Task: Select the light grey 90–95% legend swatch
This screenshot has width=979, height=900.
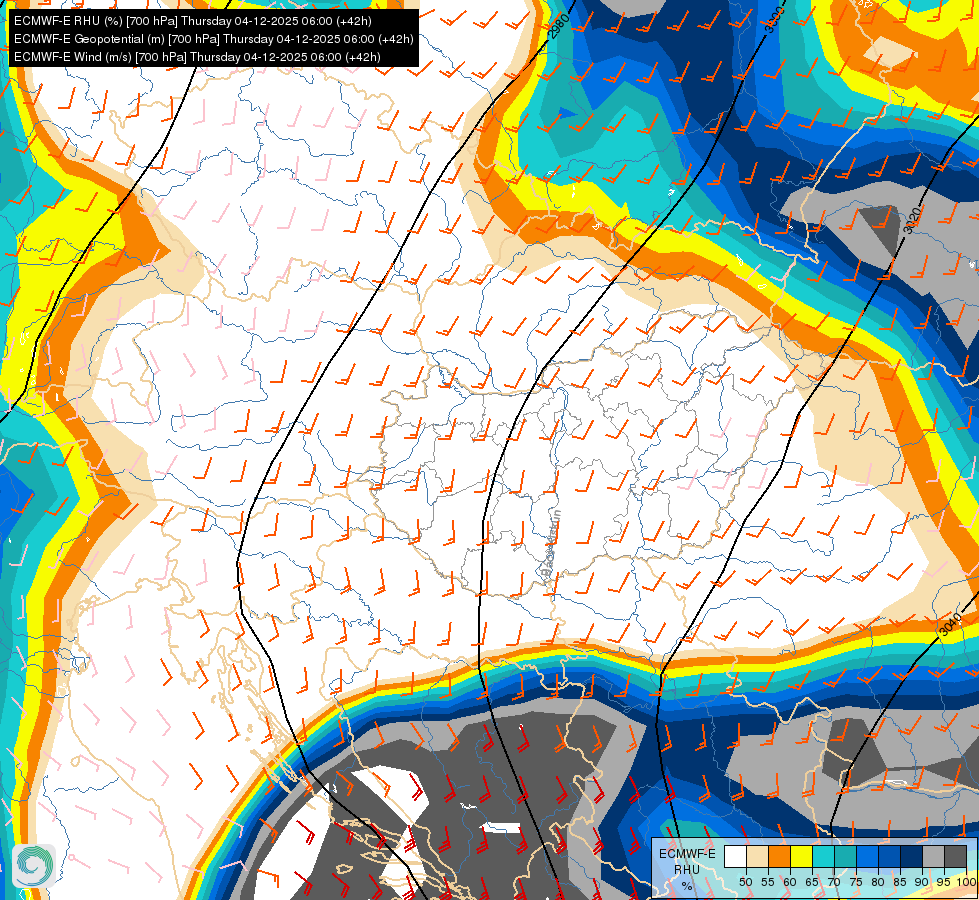Action: coord(933,857)
